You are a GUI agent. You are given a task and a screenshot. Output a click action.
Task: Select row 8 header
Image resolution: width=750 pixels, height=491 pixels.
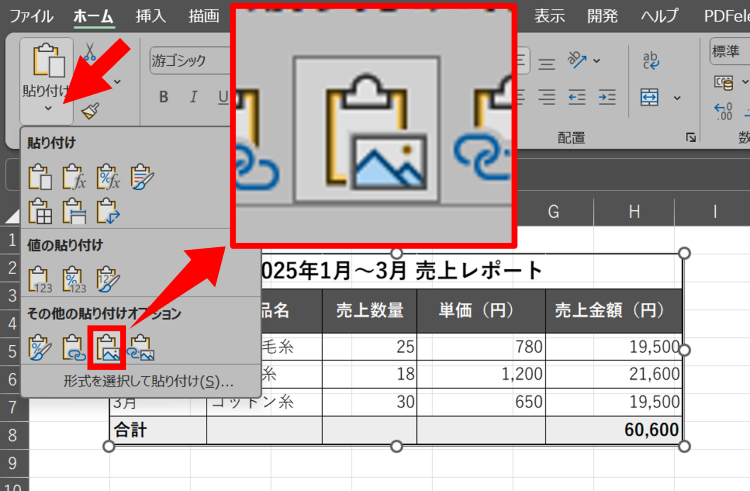(x=12, y=435)
